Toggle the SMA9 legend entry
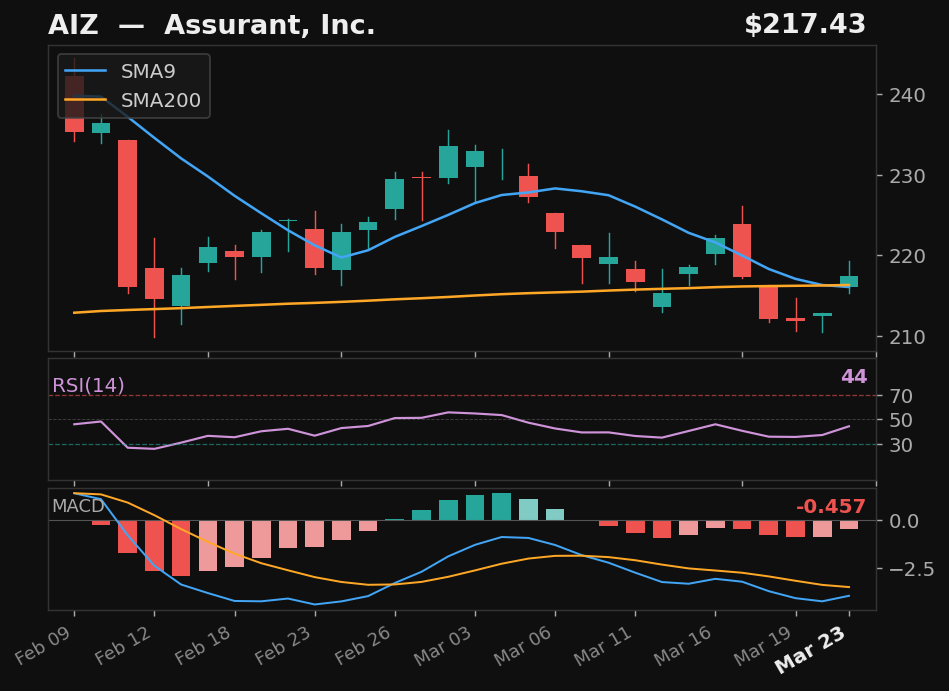The width and height of the screenshot is (949, 691). pos(147,71)
